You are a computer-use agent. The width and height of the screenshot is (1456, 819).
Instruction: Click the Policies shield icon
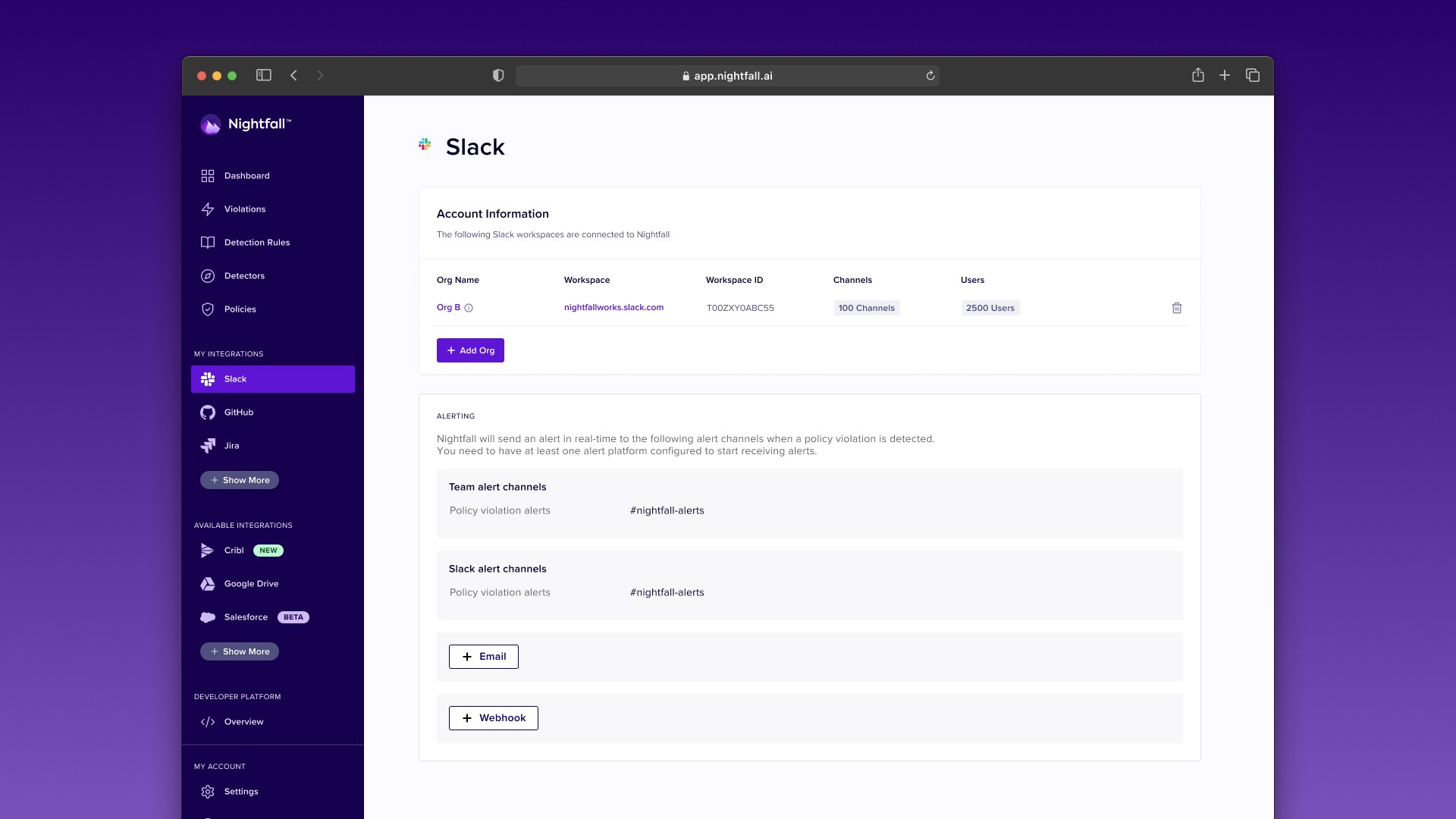[x=208, y=309]
